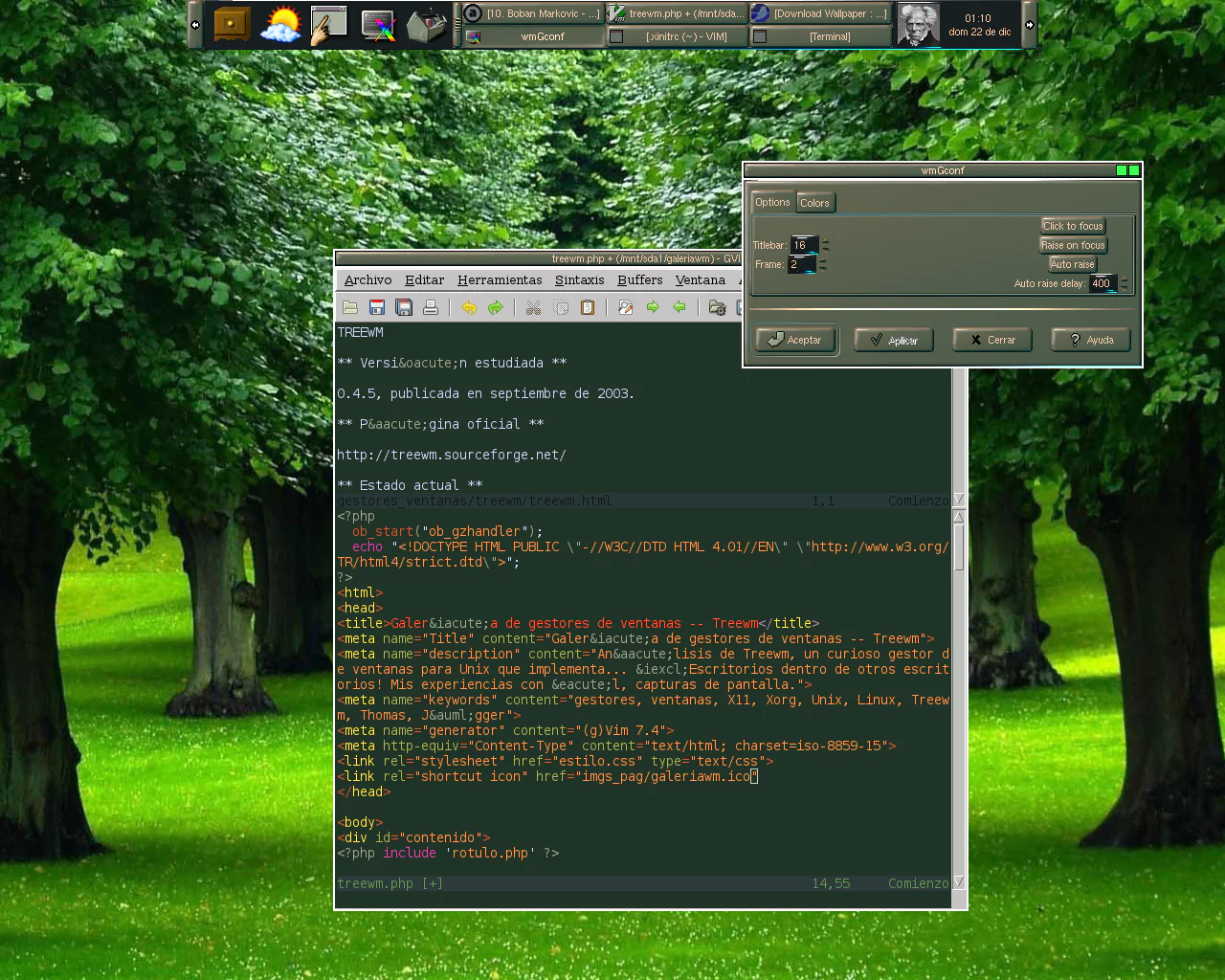Undo the last edit using yellow arrow

click(x=469, y=307)
